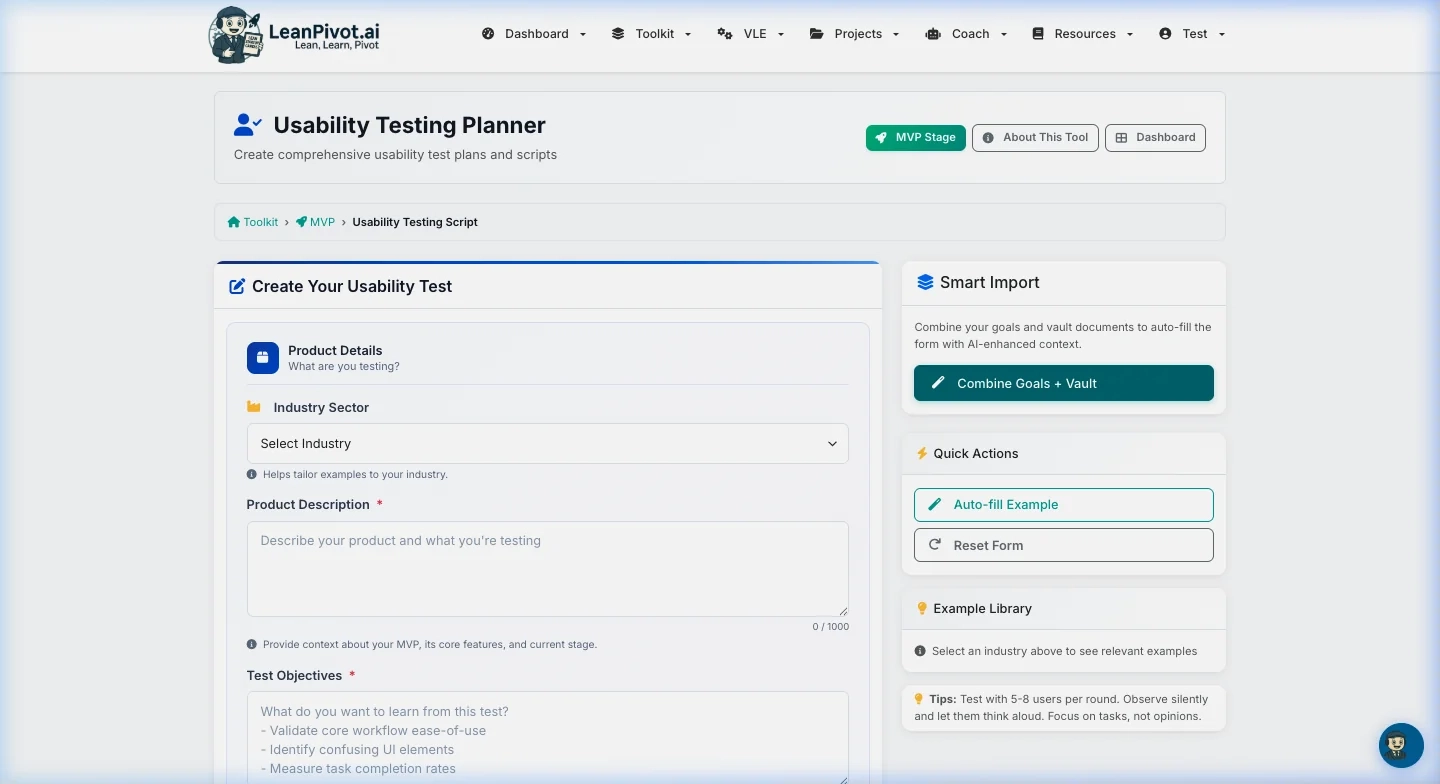Open the chat assistant mascot button
The image size is (1440, 784).
1400,745
